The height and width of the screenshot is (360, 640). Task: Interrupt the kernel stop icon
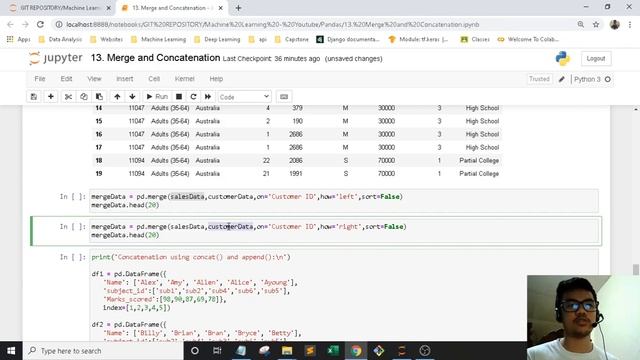point(178,97)
